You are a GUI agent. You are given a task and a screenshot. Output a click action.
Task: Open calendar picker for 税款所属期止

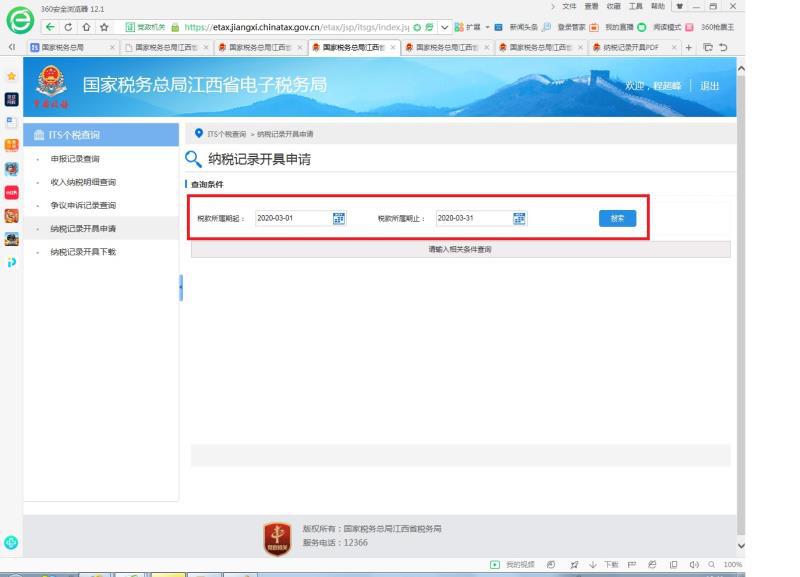(519, 218)
